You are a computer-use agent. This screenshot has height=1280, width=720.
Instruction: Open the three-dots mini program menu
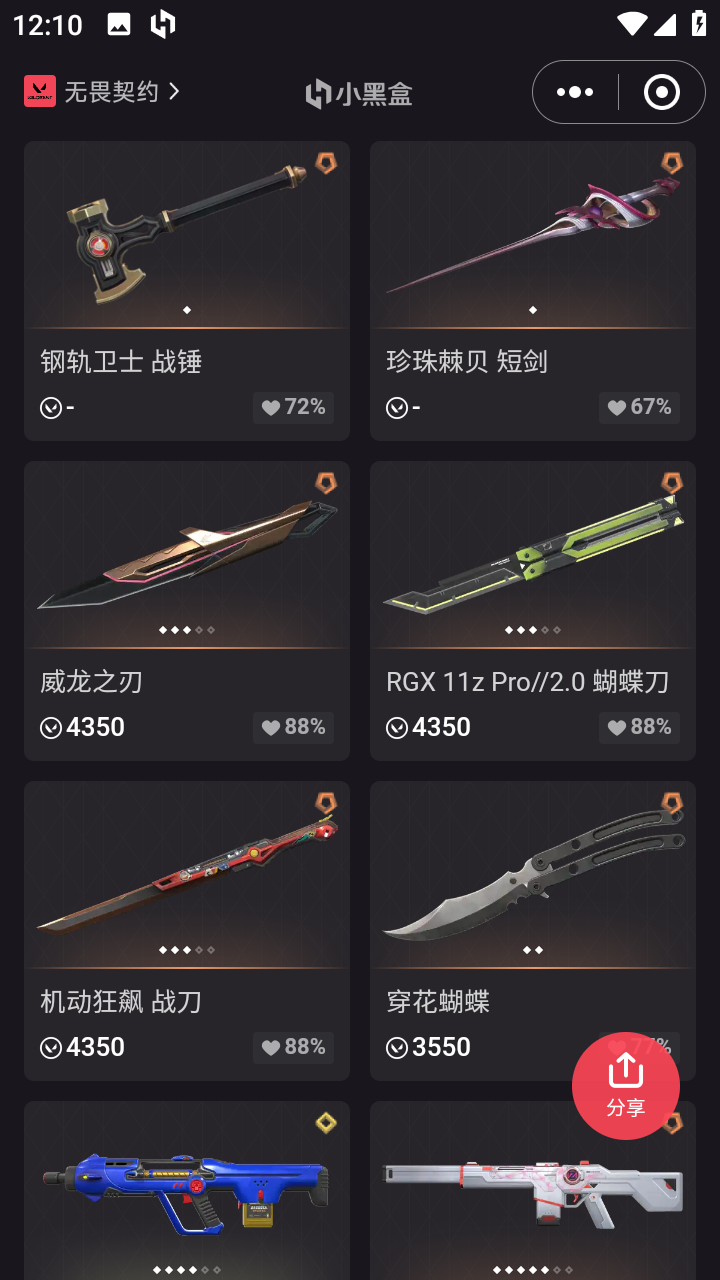pyautogui.click(x=575, y=92)
